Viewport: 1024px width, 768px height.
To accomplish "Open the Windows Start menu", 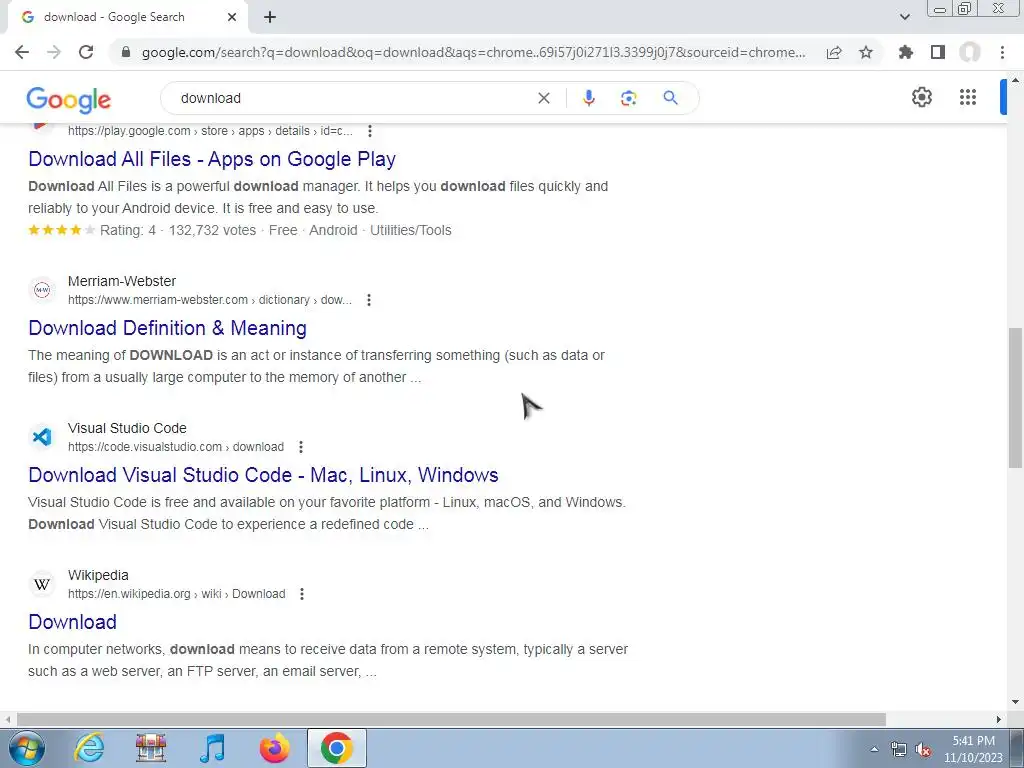I will [x=25, y=748].
